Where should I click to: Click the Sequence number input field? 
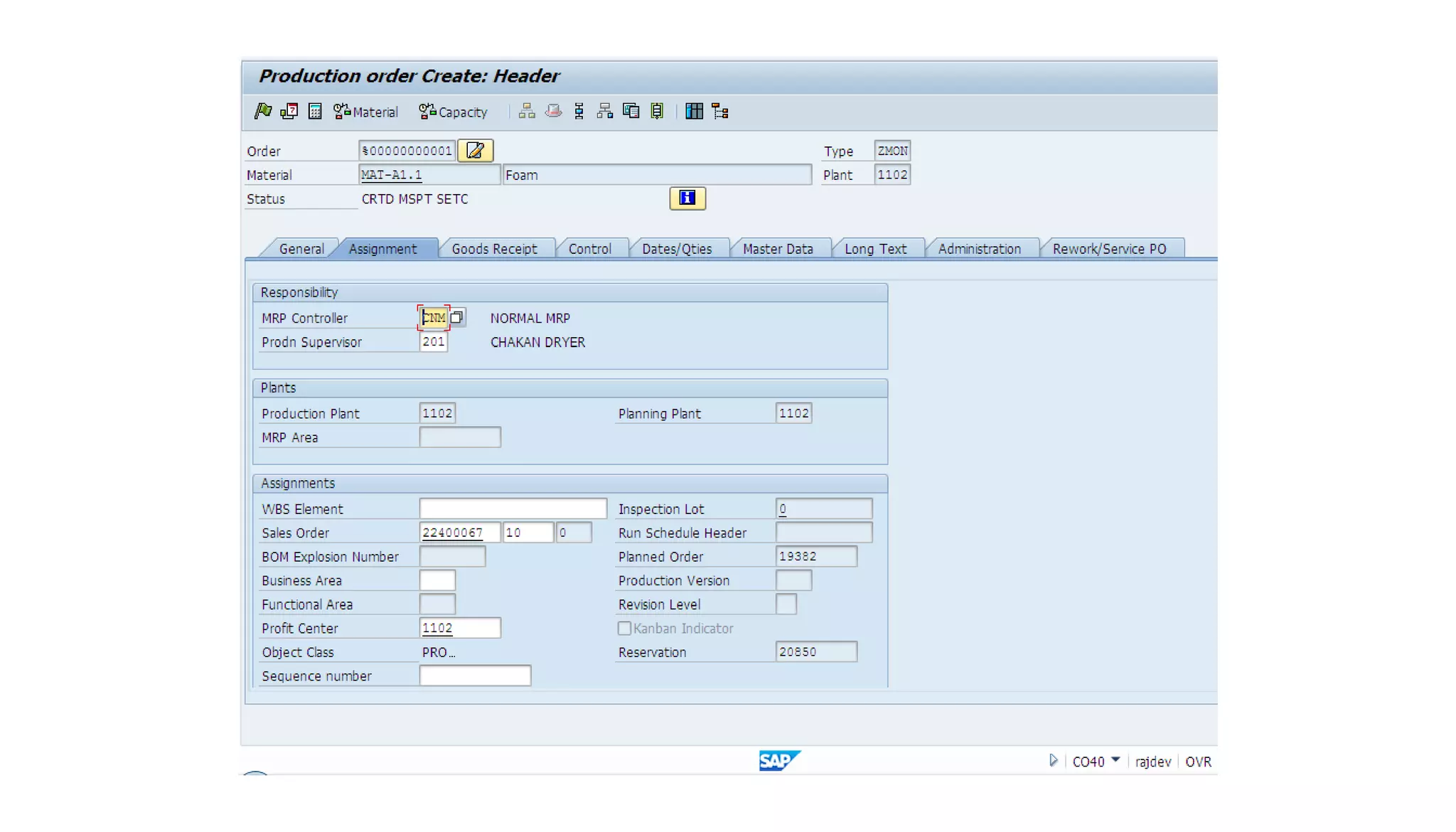pyautogui.click(x=474, y=676)
